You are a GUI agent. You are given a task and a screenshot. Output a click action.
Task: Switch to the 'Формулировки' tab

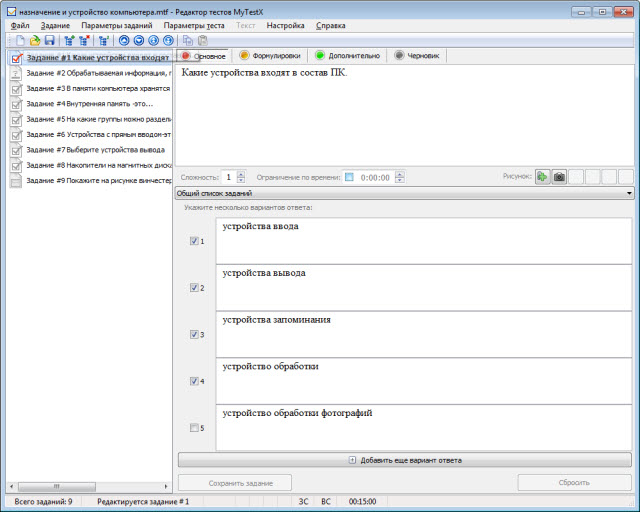tap(269, 56)
